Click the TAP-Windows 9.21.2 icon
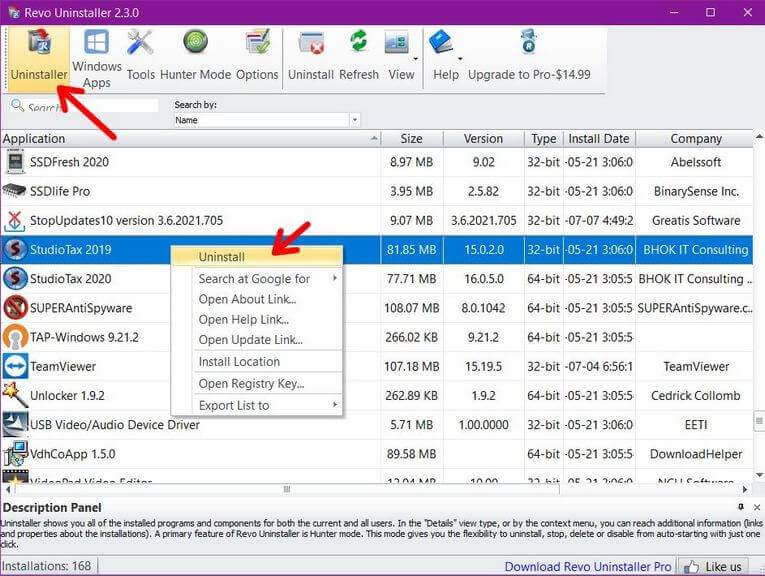This screenshot has width=765, height=576. pos(15,337)
